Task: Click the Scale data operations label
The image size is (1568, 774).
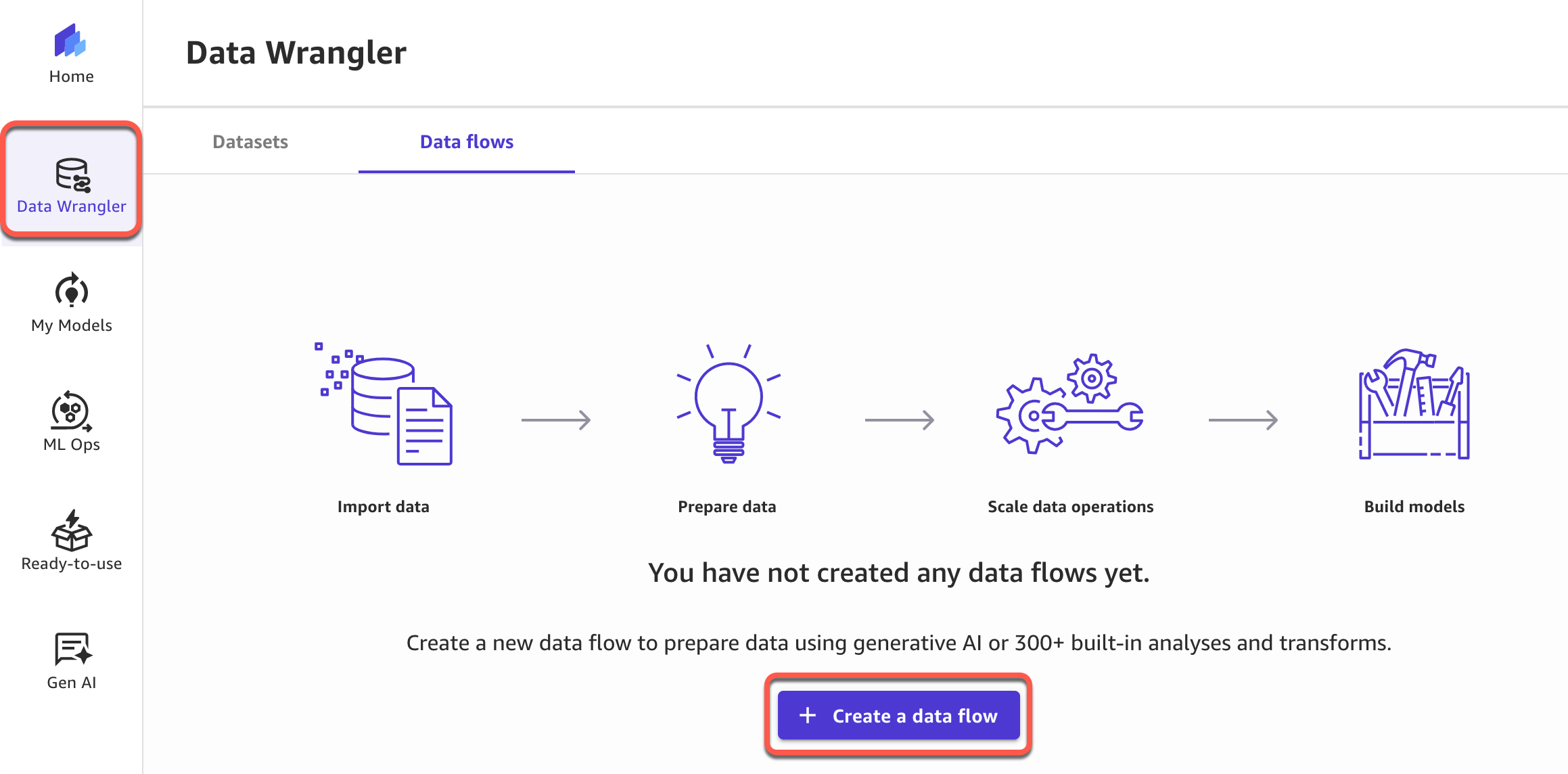Action: [x=1070, y=507]
